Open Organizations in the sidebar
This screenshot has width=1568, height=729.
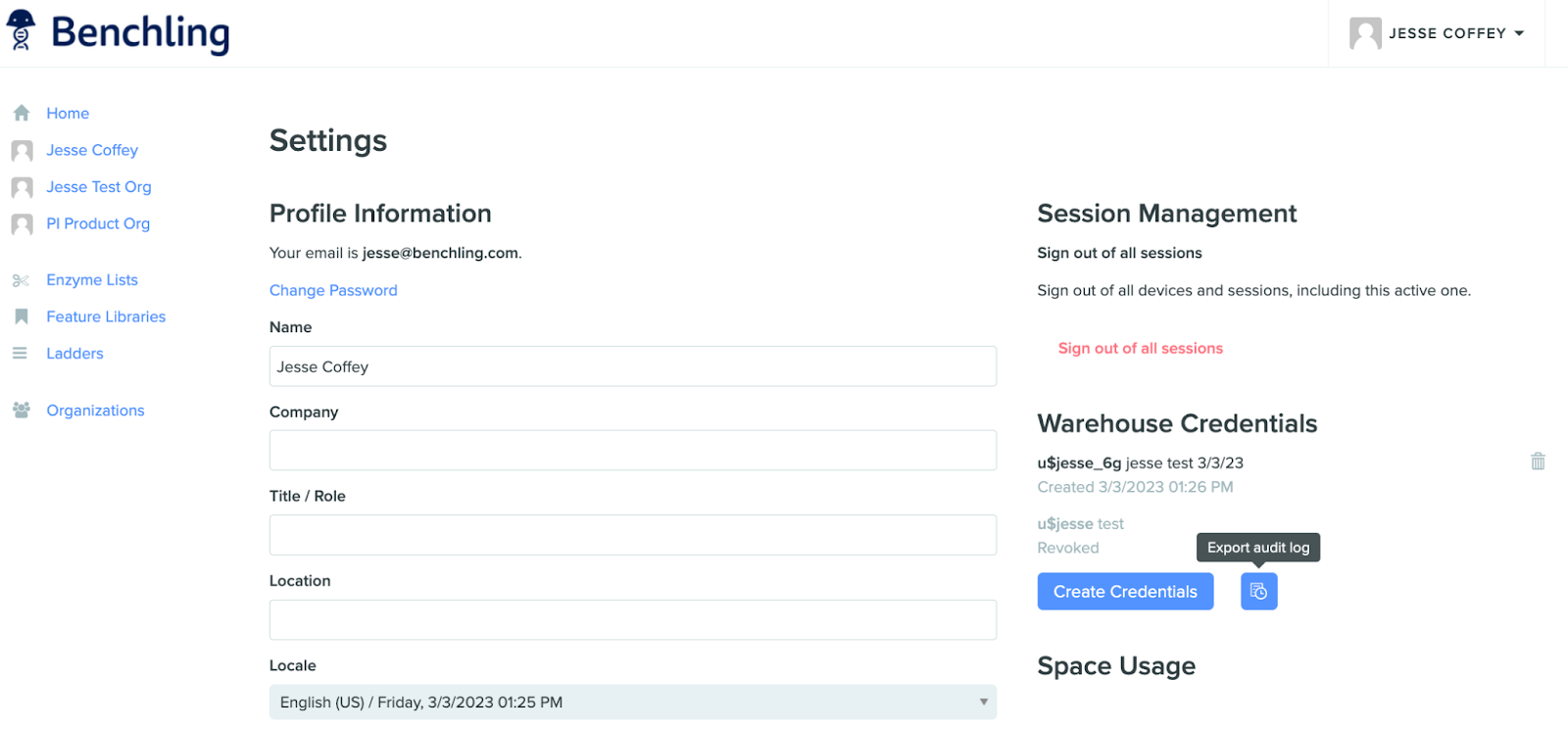coord(95,411)
